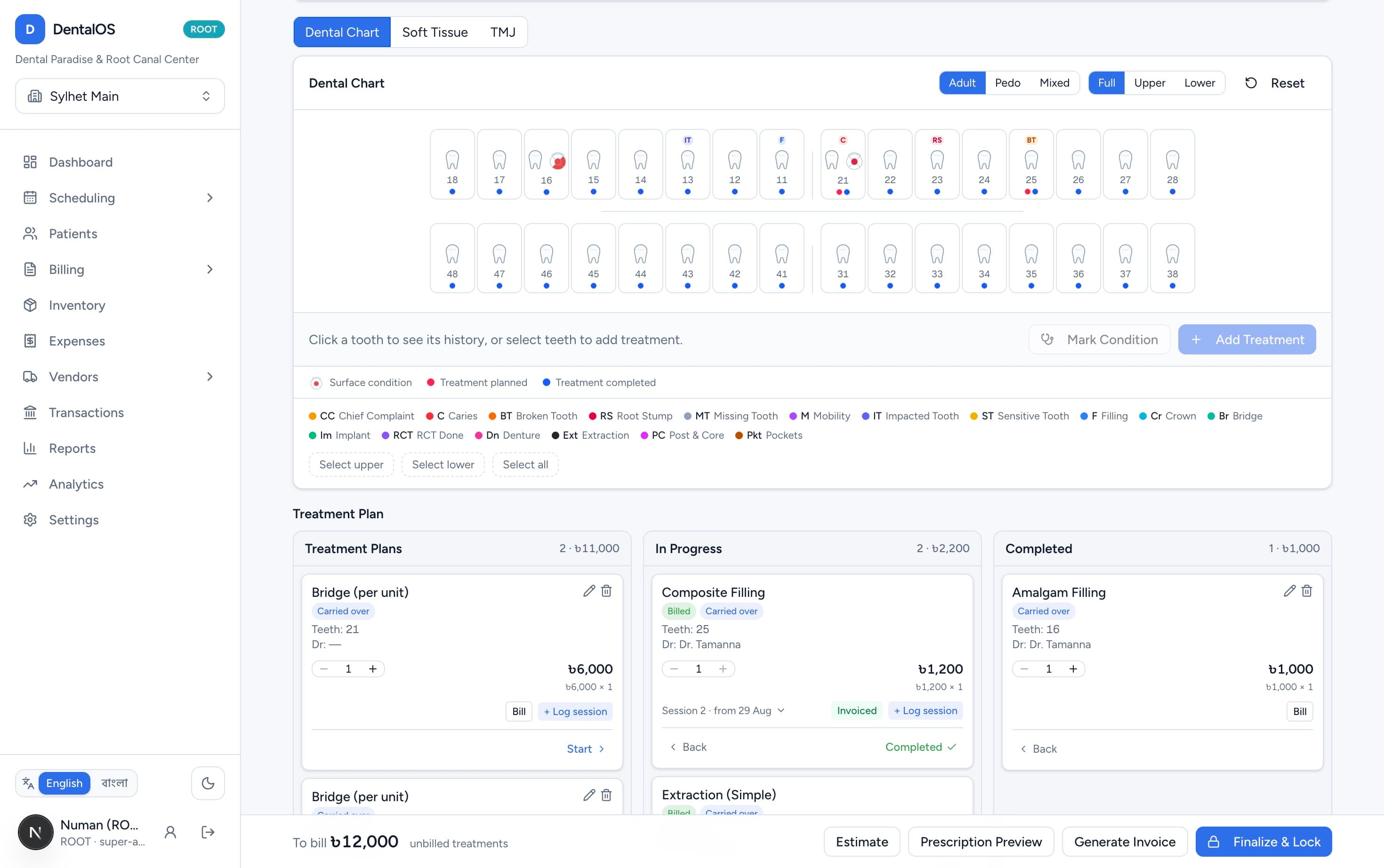The image size is (1384, 868).
Task: Switch language to বাংলা
Action: click(114, 783)
